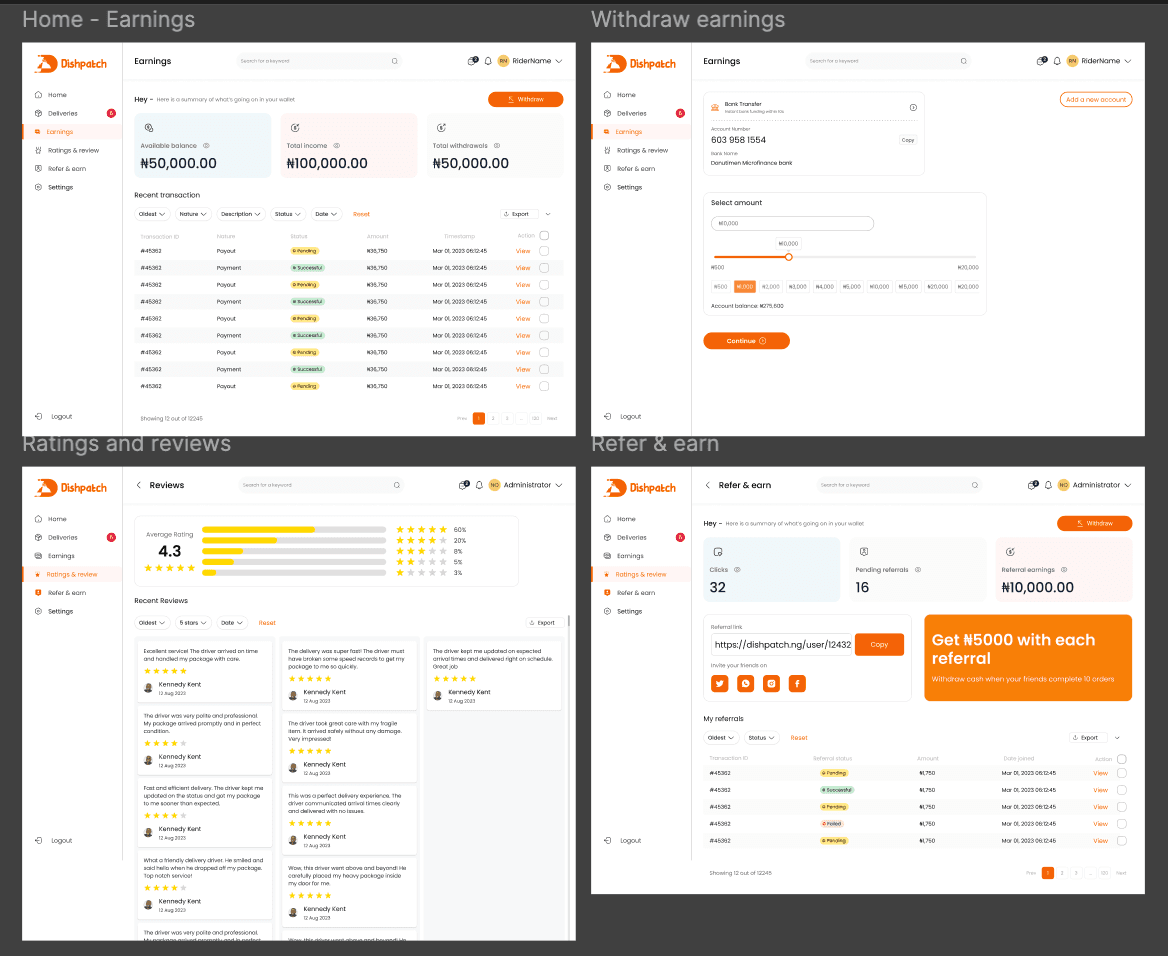Click Settings gear icon in Refer & earn sidebar
The width and height of the screenshot is (1168, 956).
pyautogui.click(x=607, y=611)
